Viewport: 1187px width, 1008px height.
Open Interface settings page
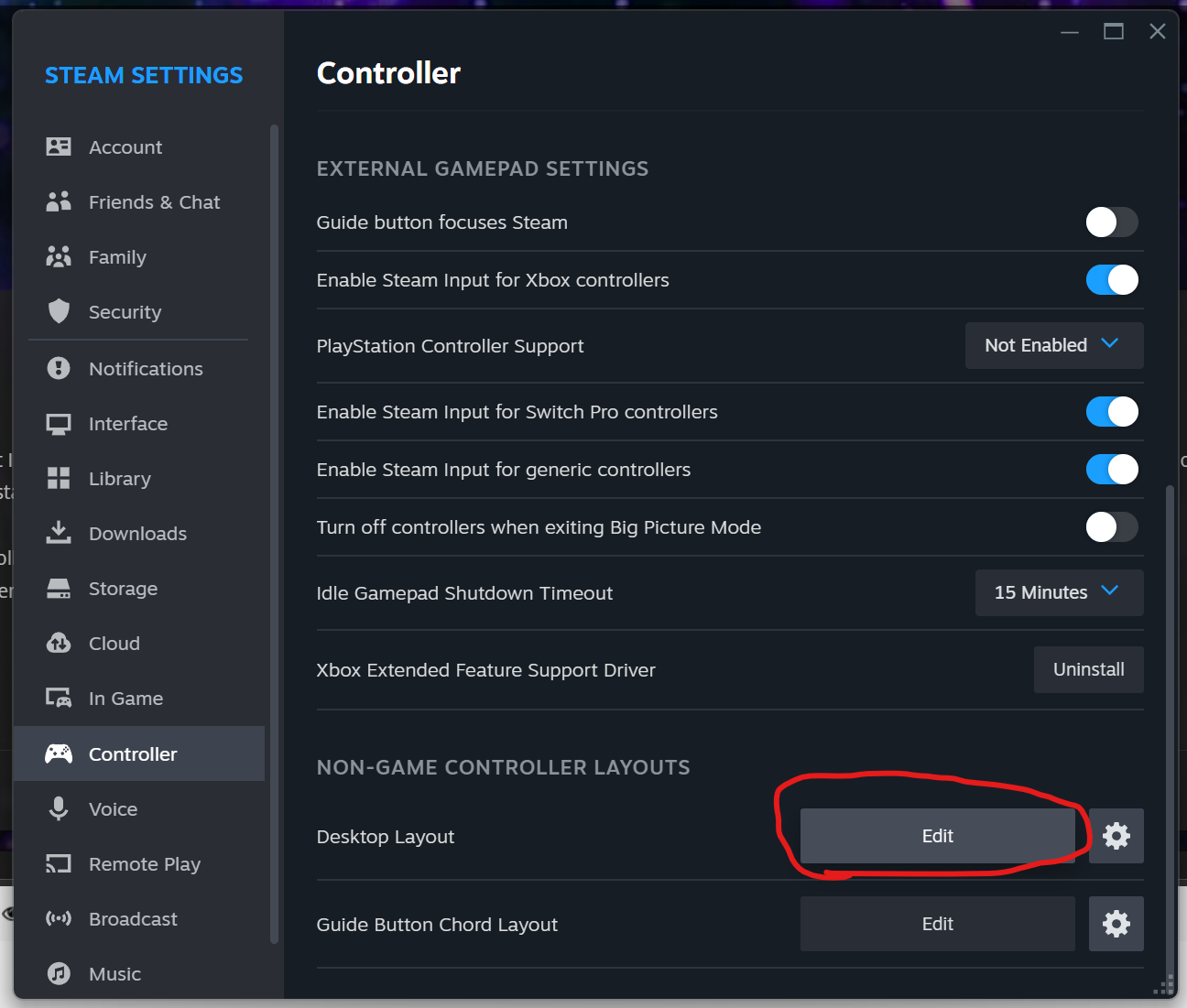(x=139, y=424)
